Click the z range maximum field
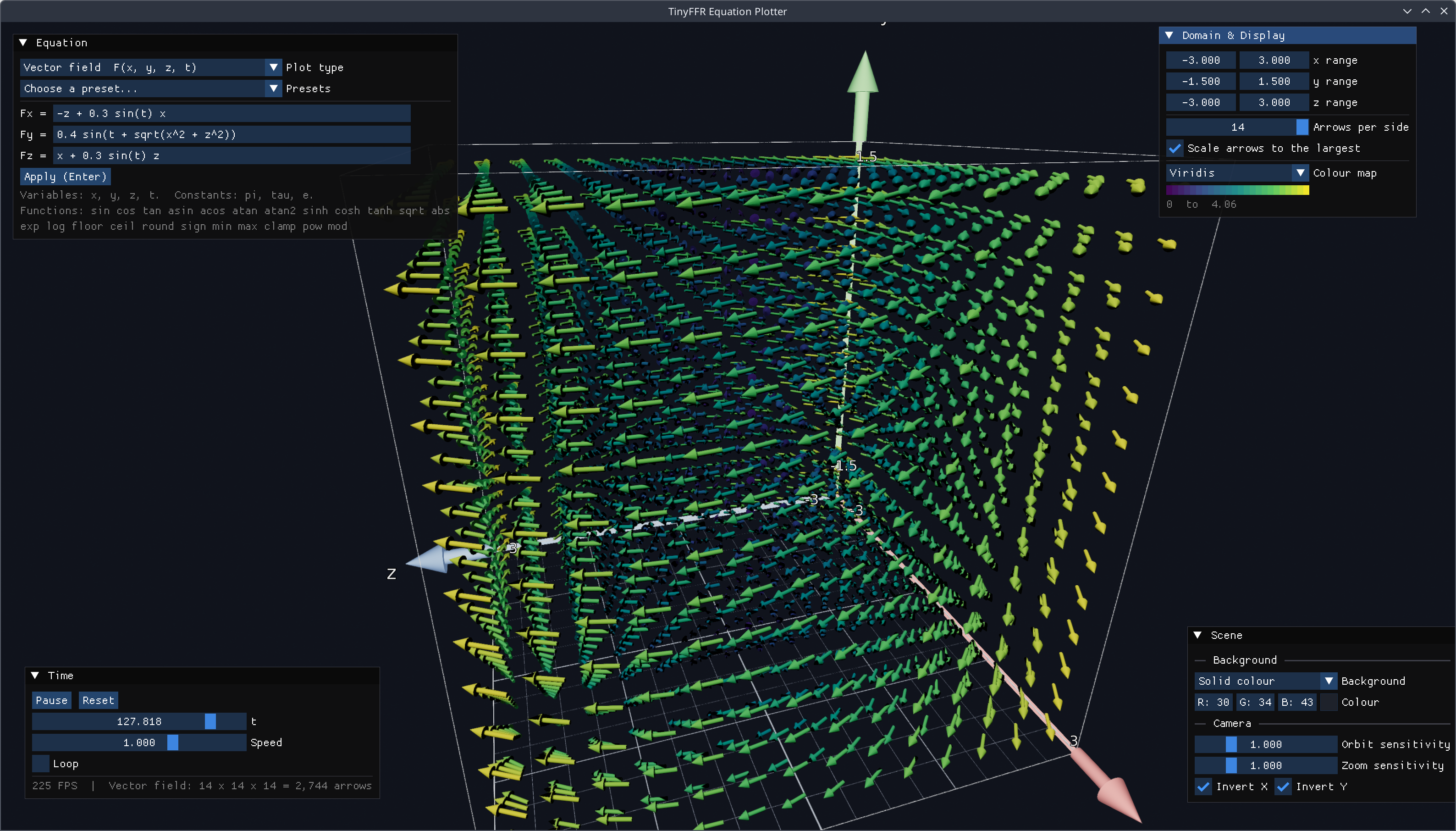This screenshot has height=831, width=1456. (x=1274, y=102)
